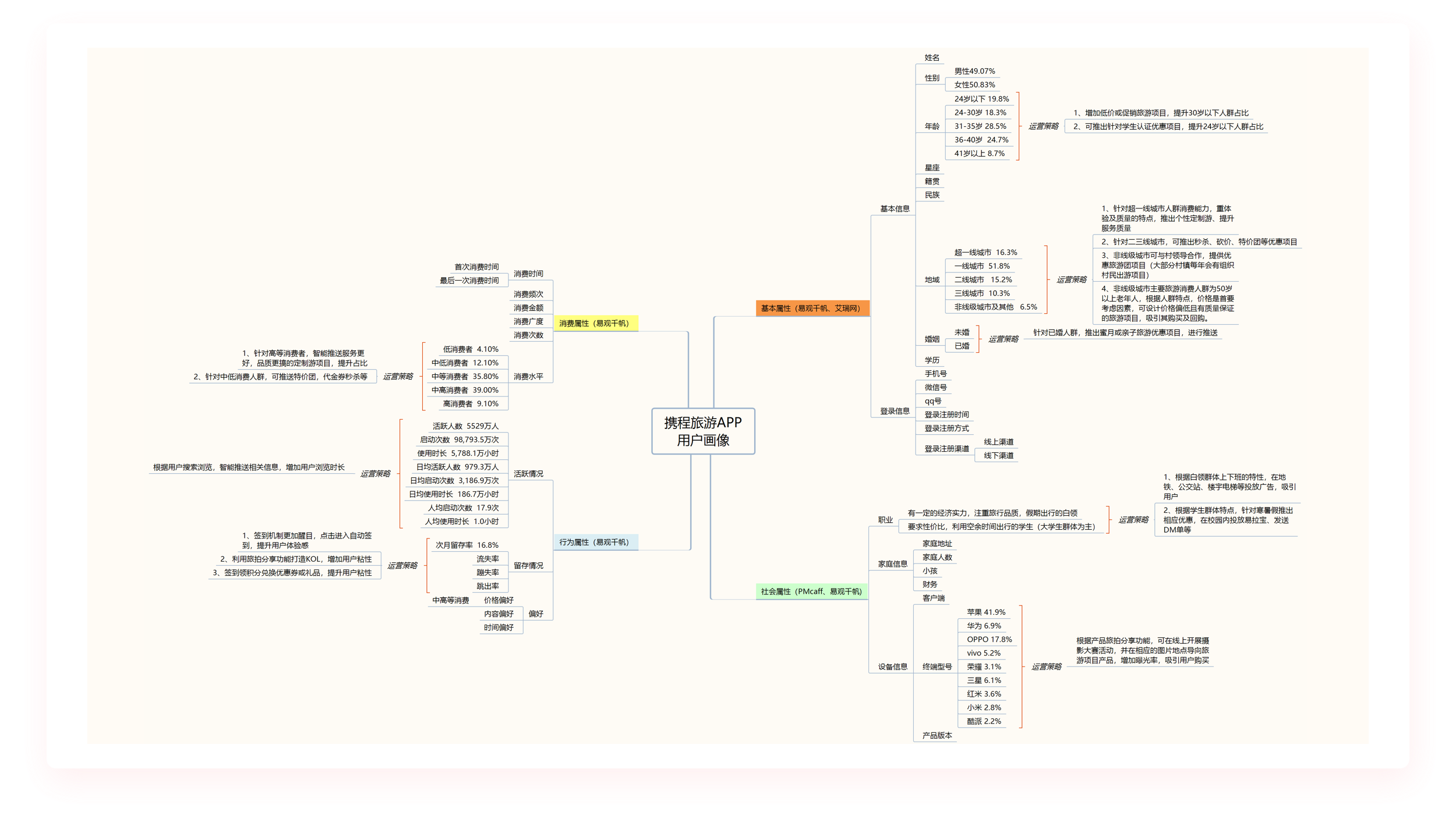Viewport: 1456px width, 815px height.
Task: Click the 运营策略 label beside 年龄 brackets
Action: click(1043, 126)
